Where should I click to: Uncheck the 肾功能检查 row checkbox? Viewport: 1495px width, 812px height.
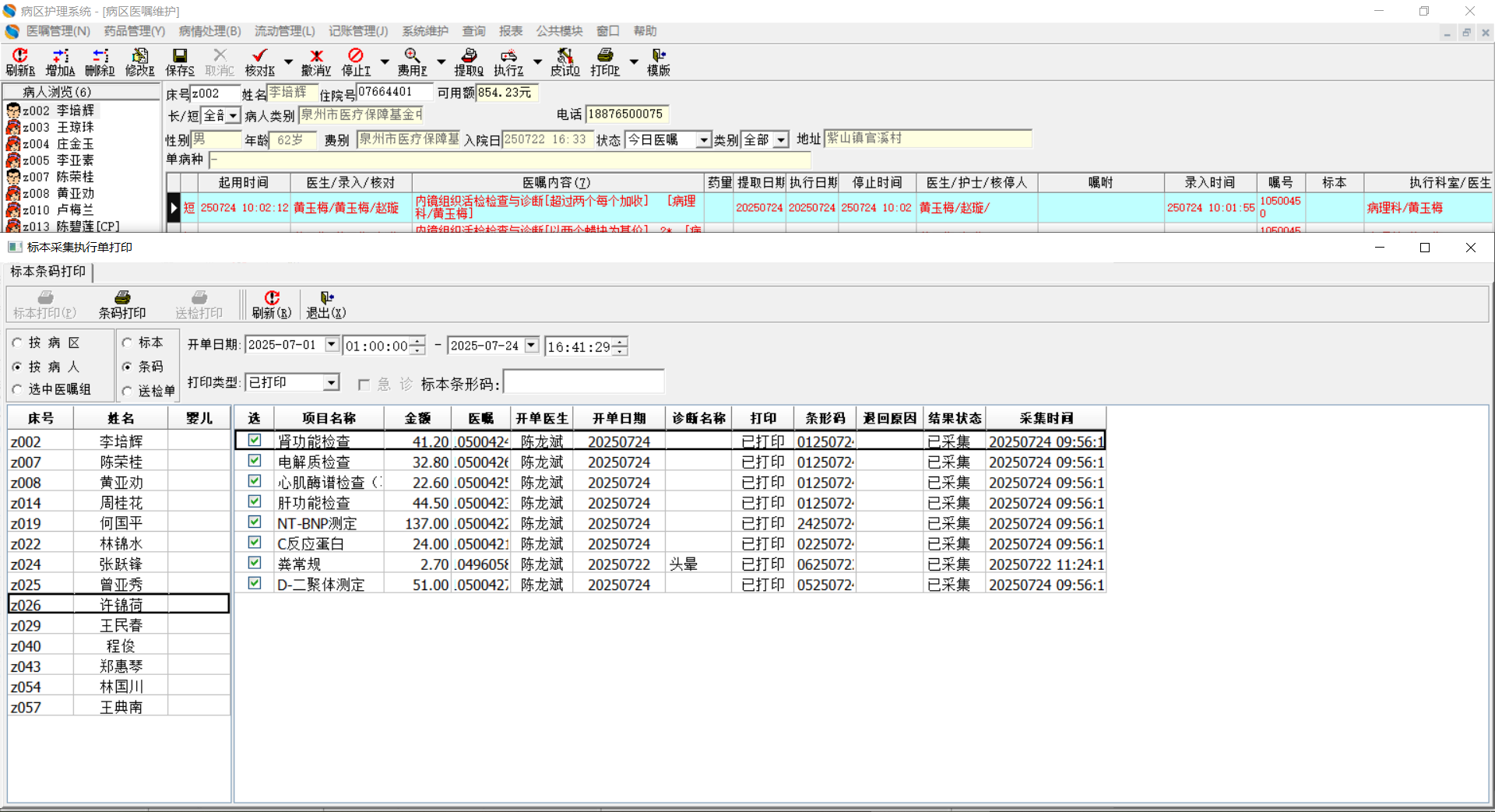(x=255, y=441)
